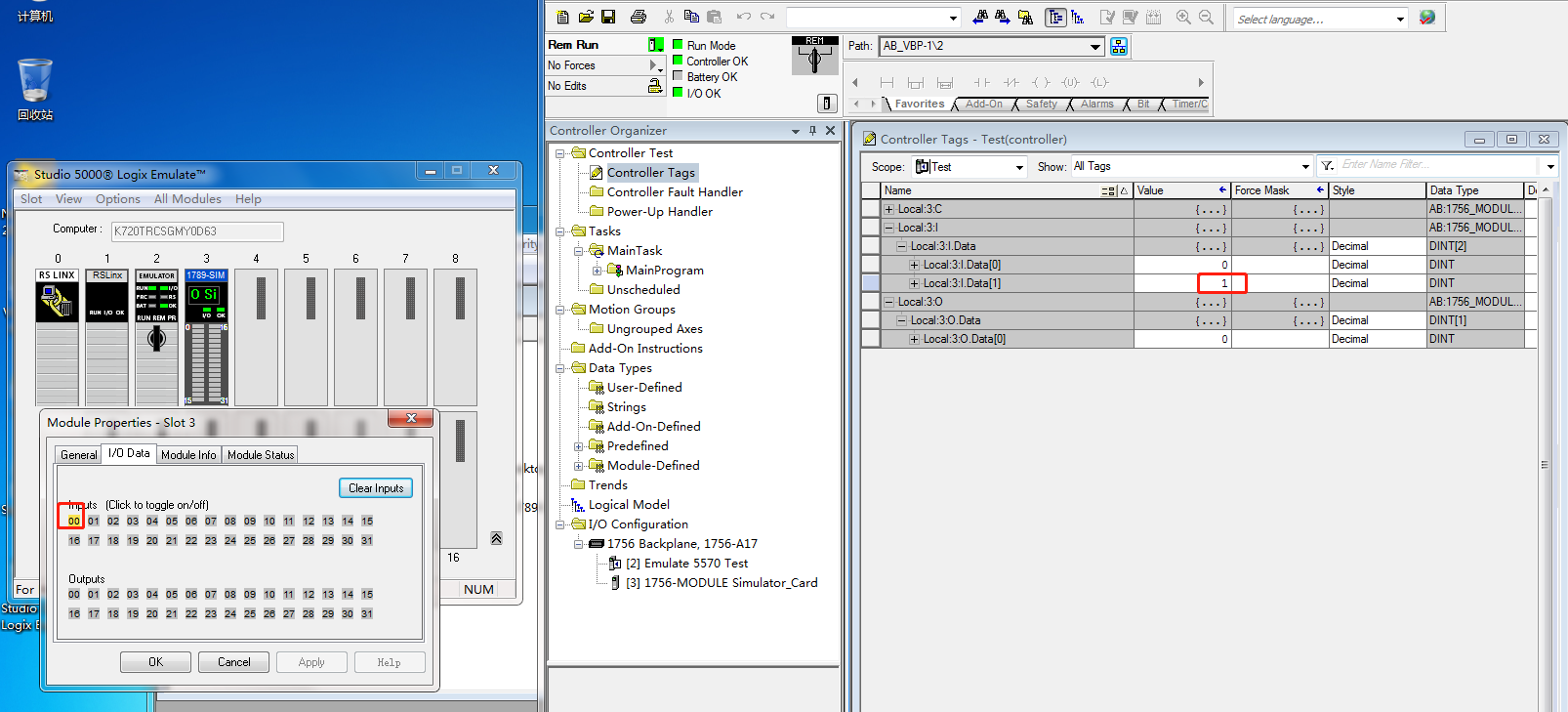Click the Find Next binoculars icon

(x=1003, y=17)
